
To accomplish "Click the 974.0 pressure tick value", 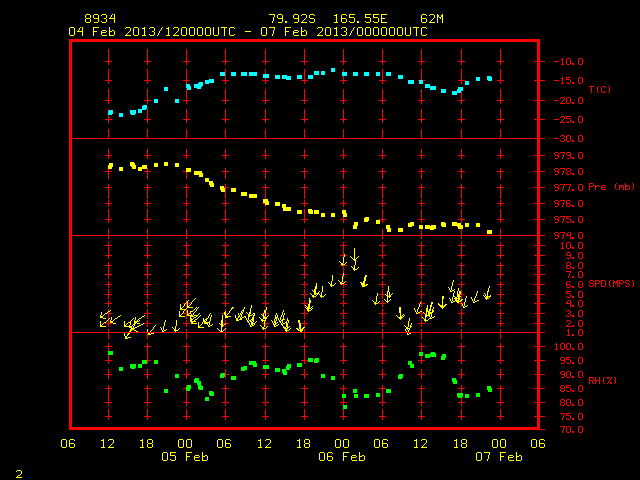I will click(x=569, y=236).
